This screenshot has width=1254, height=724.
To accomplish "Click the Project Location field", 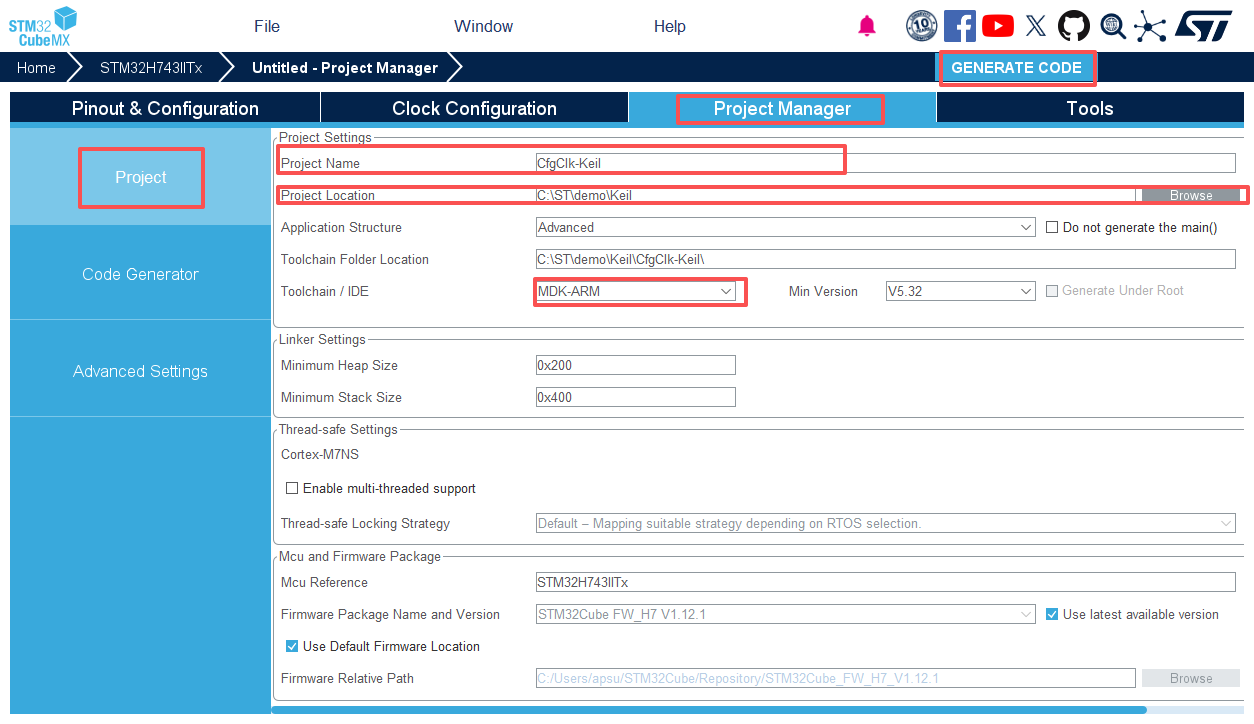I will click(x=836, y=195).
